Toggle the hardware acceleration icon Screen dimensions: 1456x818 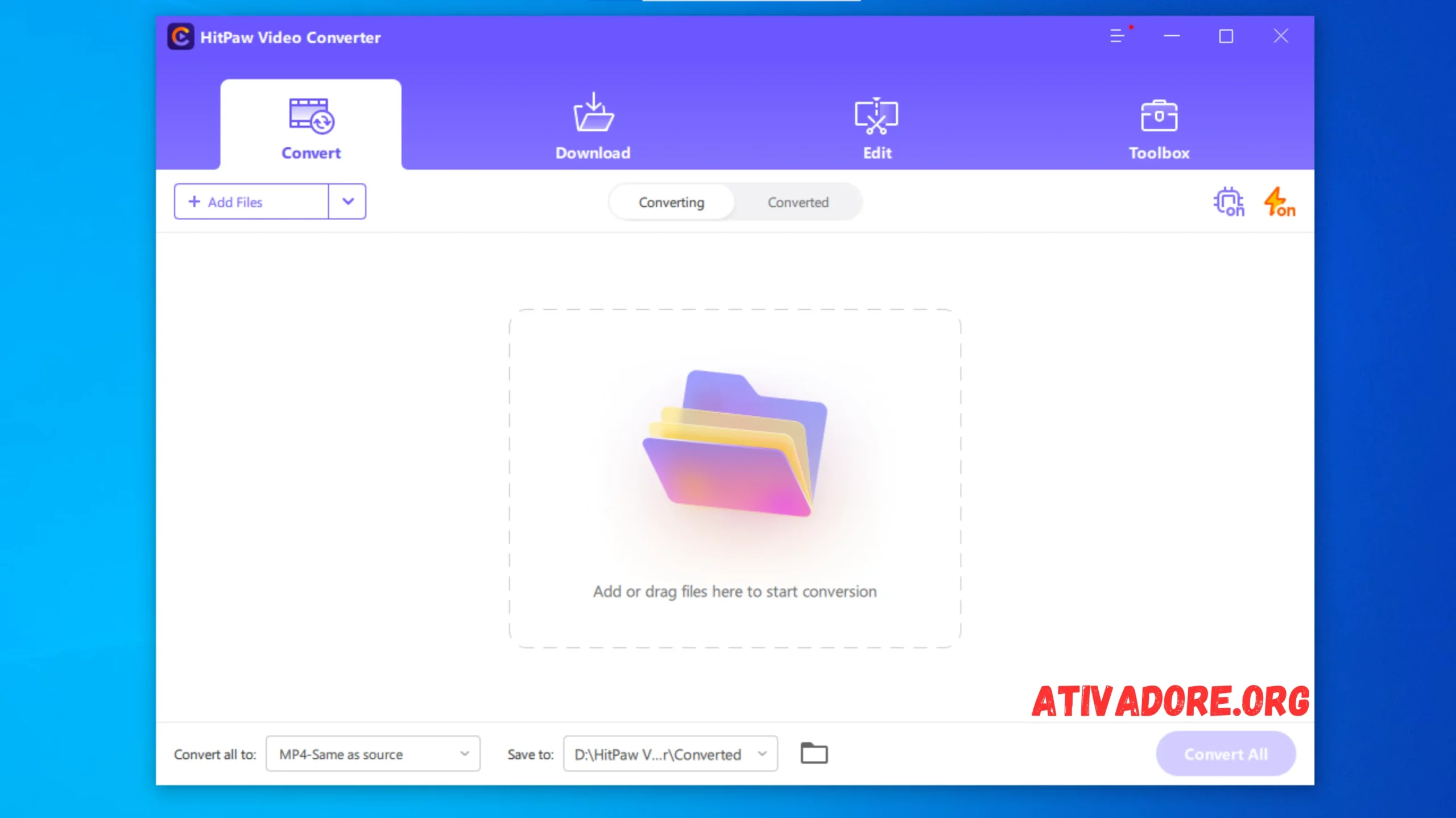pos(1229,202)
